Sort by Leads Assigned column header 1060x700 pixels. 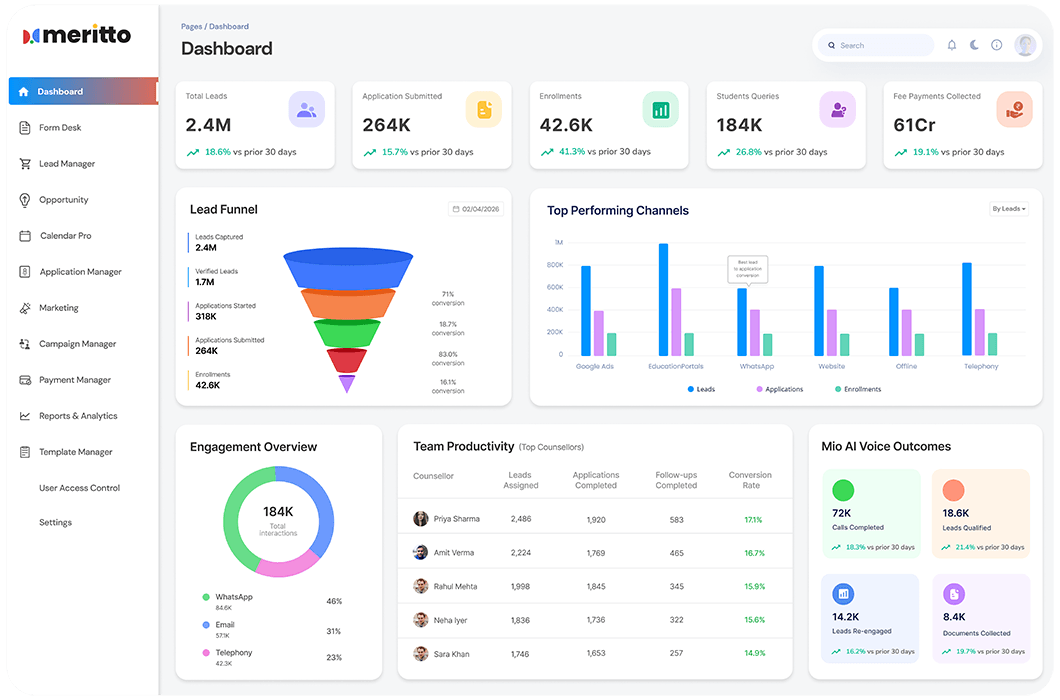tap(521, 480)
